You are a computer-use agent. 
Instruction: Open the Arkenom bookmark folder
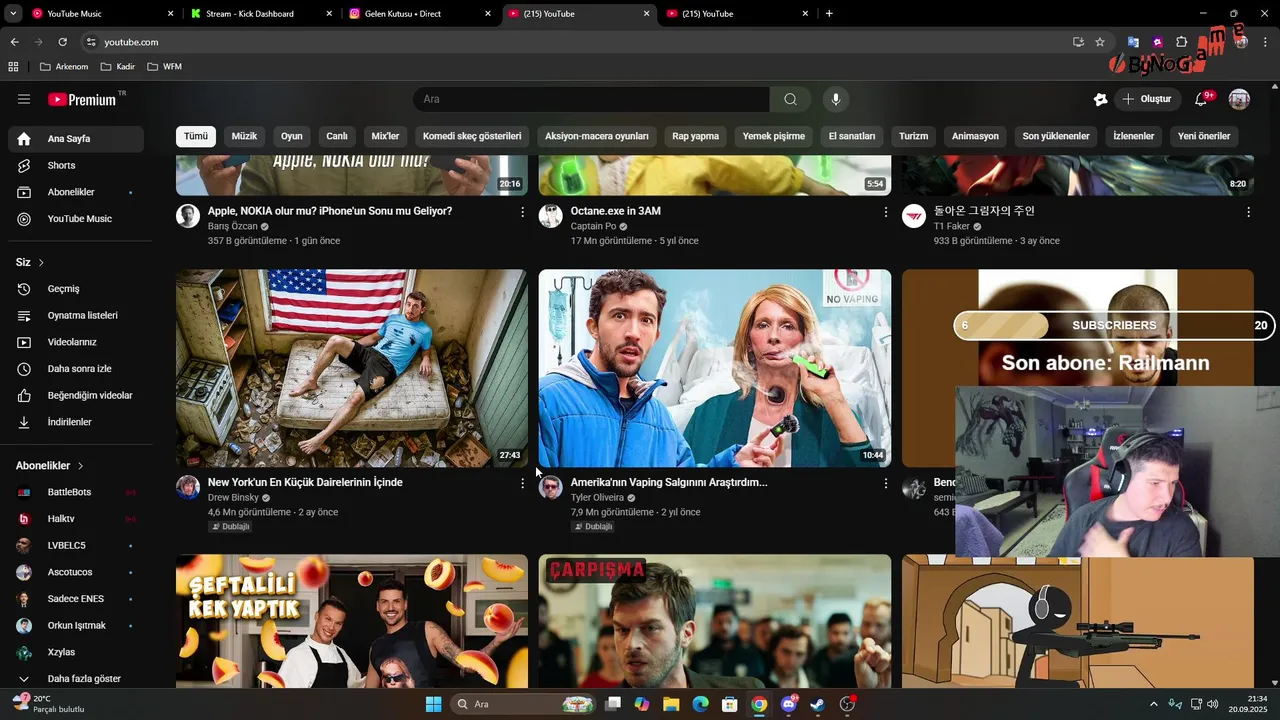[x=64, y=67]
